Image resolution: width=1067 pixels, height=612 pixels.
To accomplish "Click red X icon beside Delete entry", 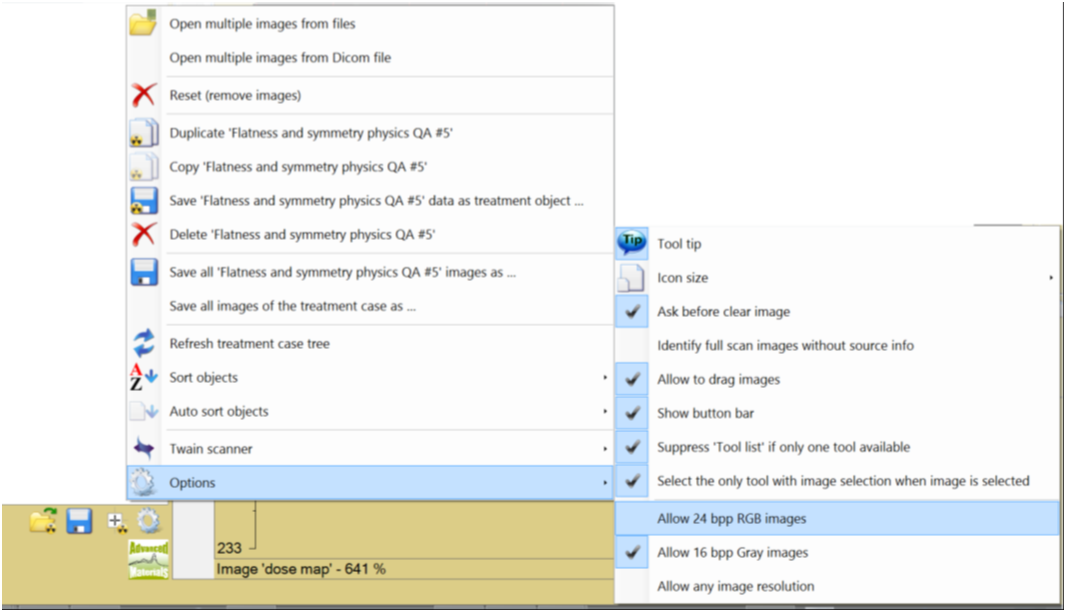I will (x=143, y=234).
